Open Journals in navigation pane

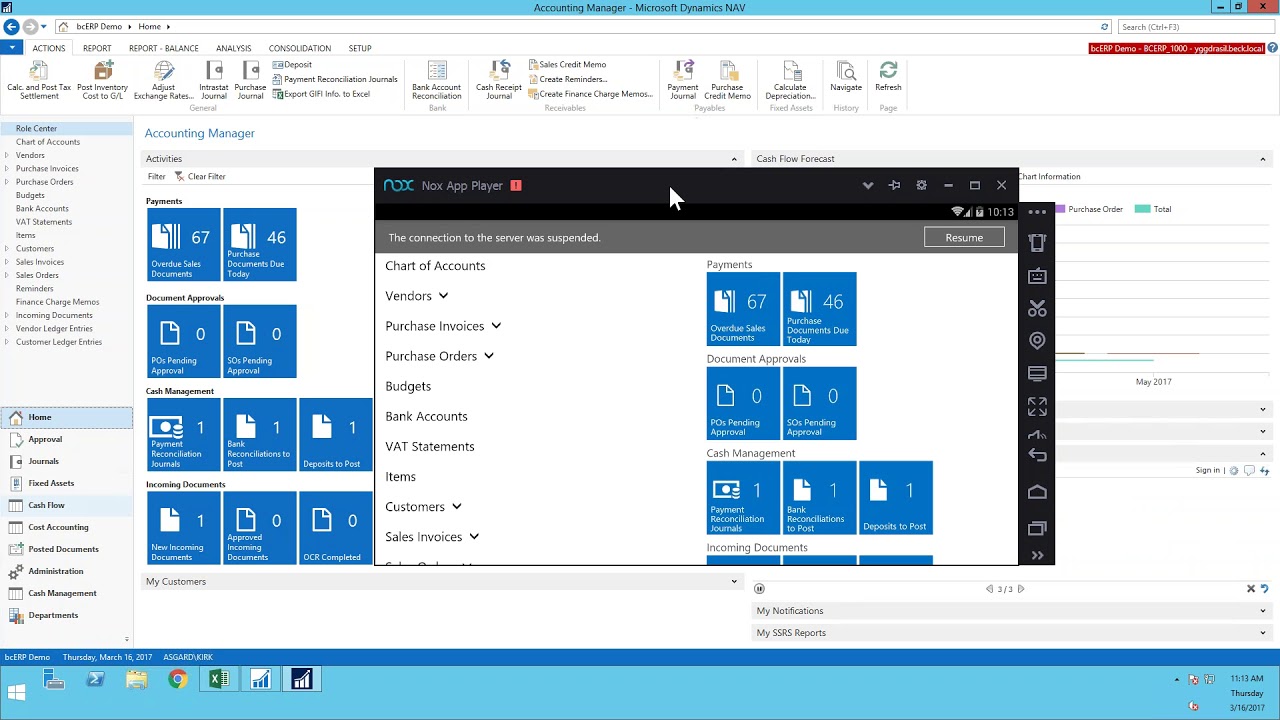point(43,461)
